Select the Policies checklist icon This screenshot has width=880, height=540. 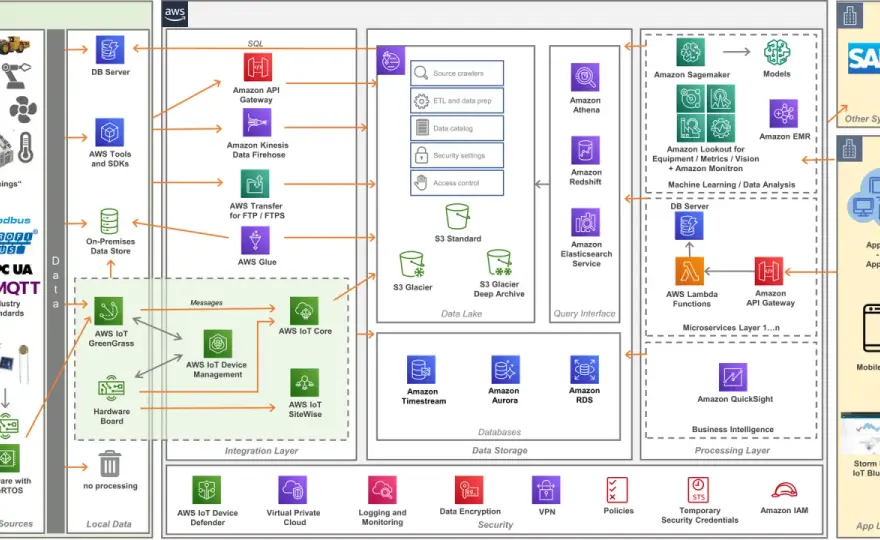617,490
